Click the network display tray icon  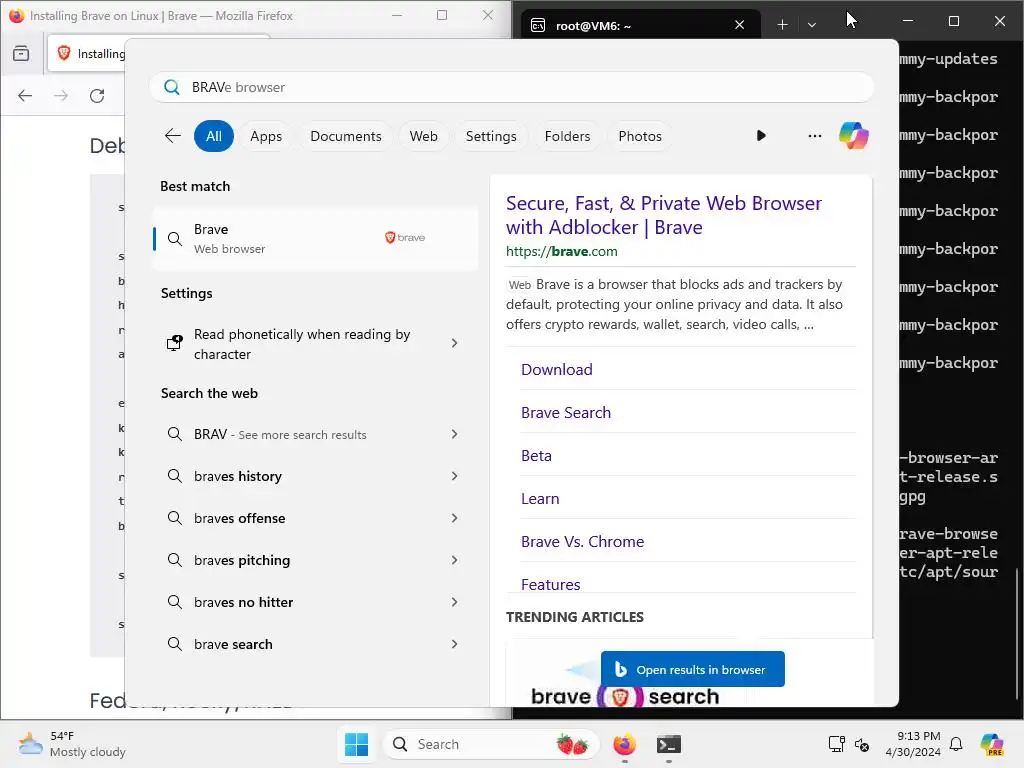point(837,744)
